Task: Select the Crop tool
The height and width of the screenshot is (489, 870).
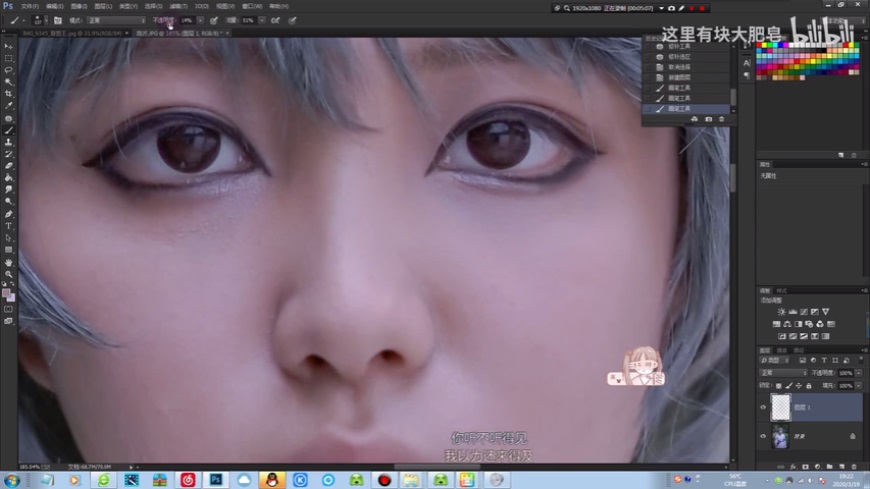Action: (9, 94)
